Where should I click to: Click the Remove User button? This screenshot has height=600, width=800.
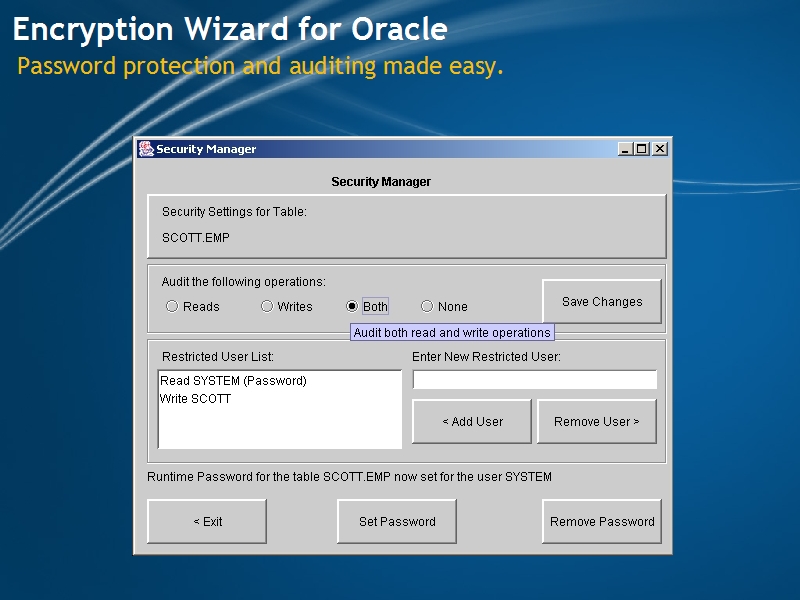597,421
